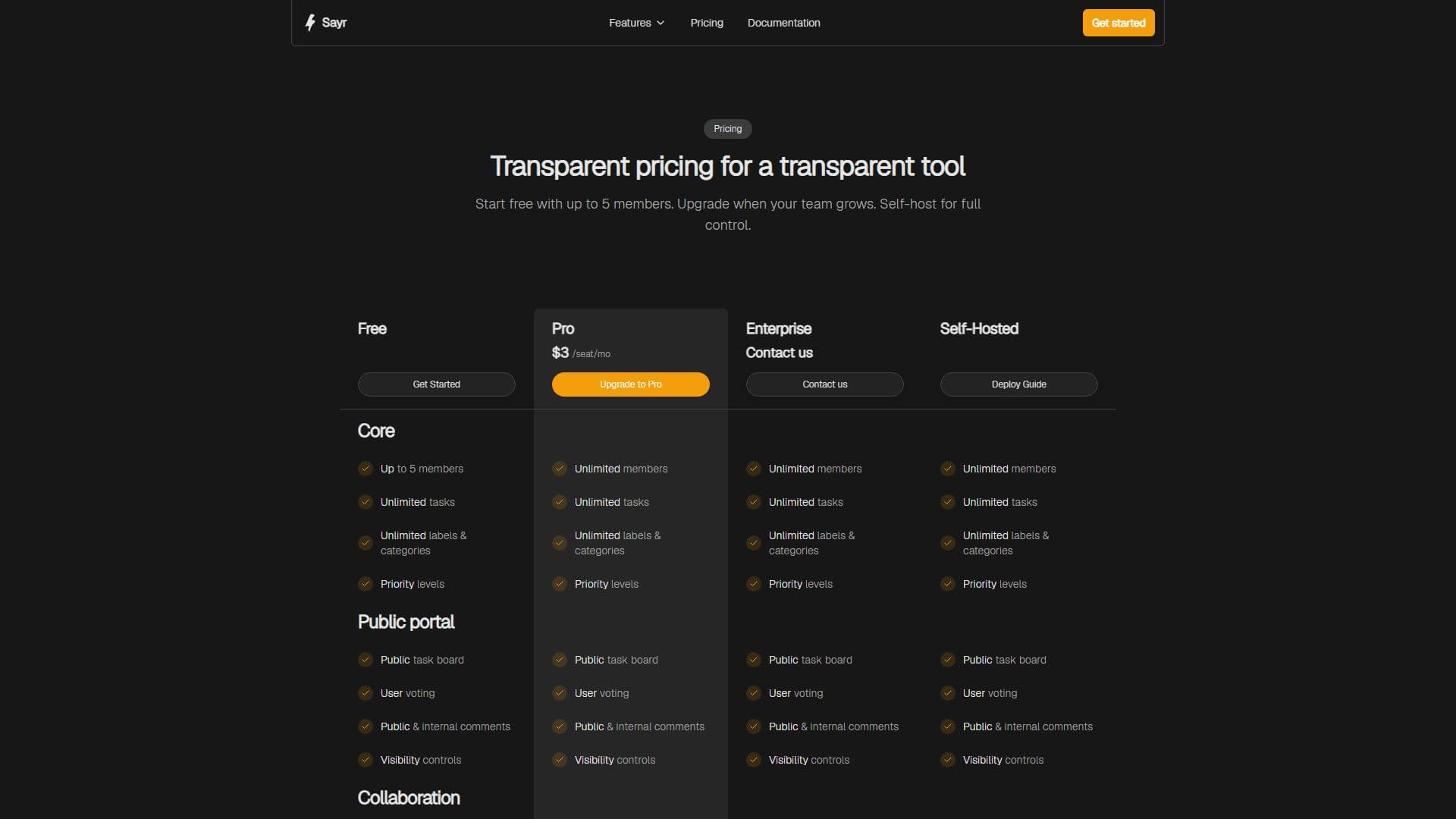
Task: Open the Deploy Guide for Self-Hosted
Action: tap(1019, 384)
